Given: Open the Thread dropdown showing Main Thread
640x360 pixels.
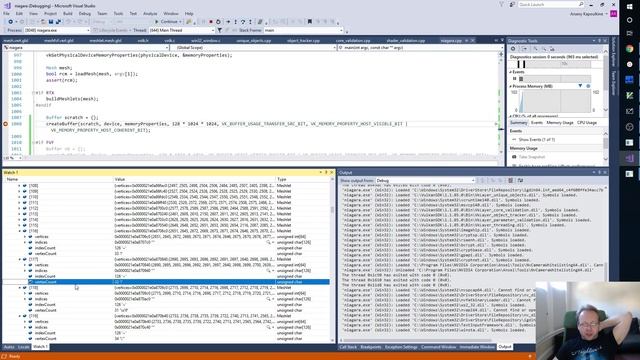Looking at the screenshot, I should [182, 30].
